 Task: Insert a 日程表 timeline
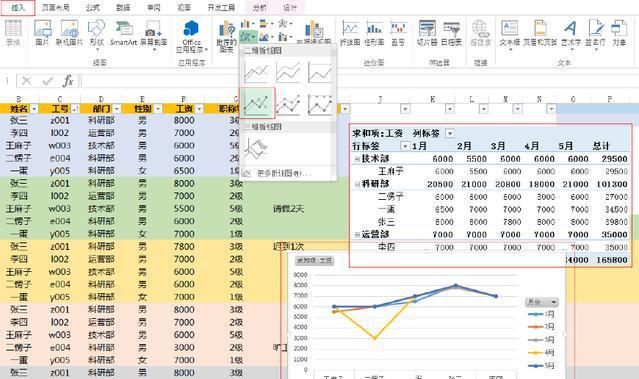(452, 33)
